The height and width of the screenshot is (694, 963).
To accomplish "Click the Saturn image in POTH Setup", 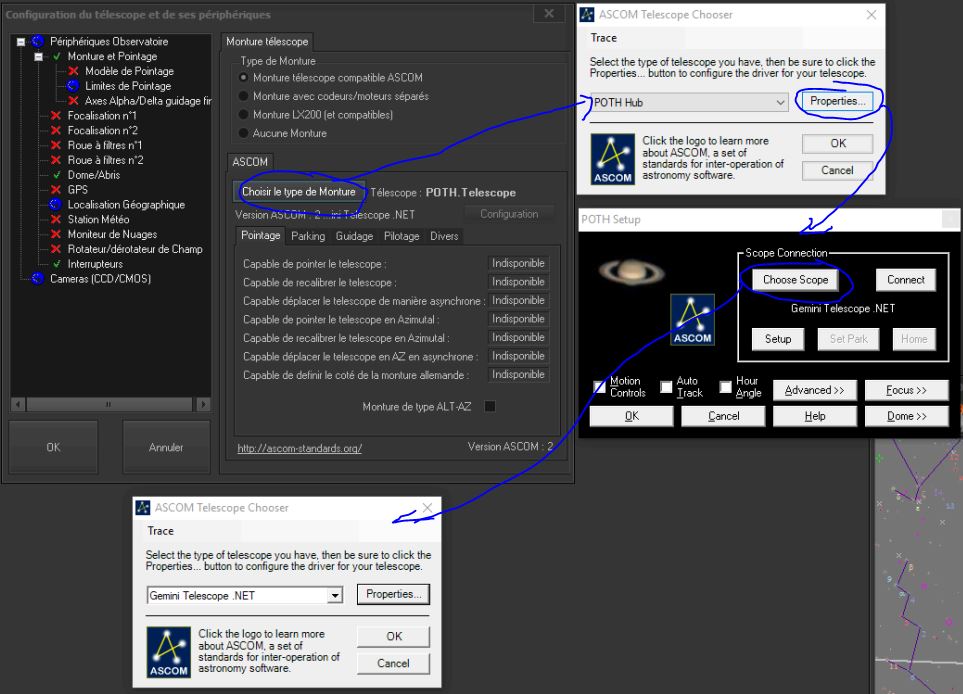I will pos(627,272).
